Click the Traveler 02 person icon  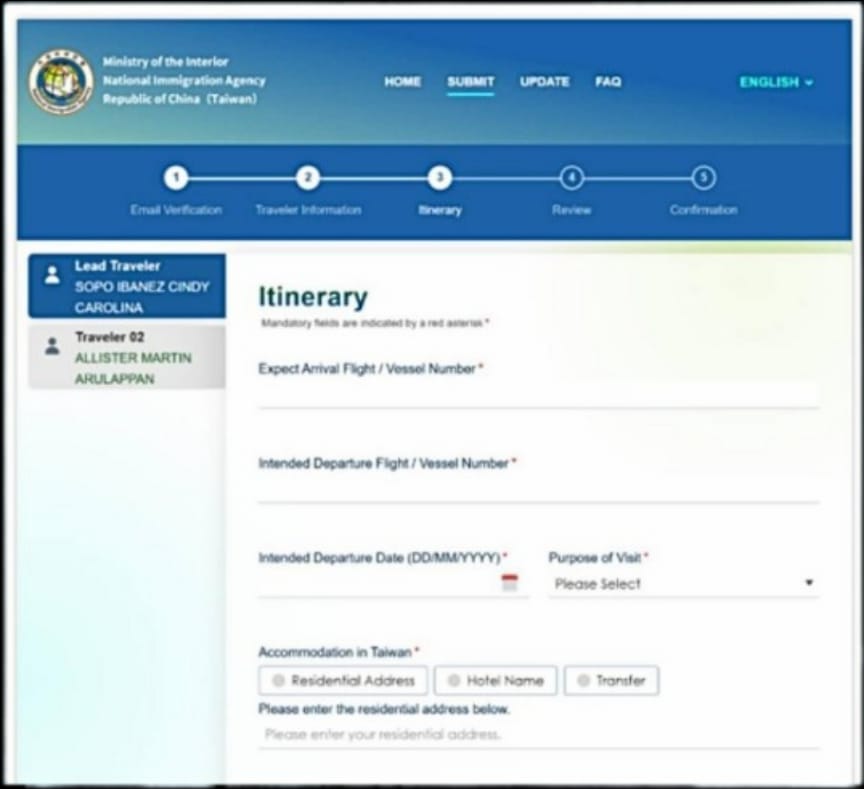click(52, 346)
